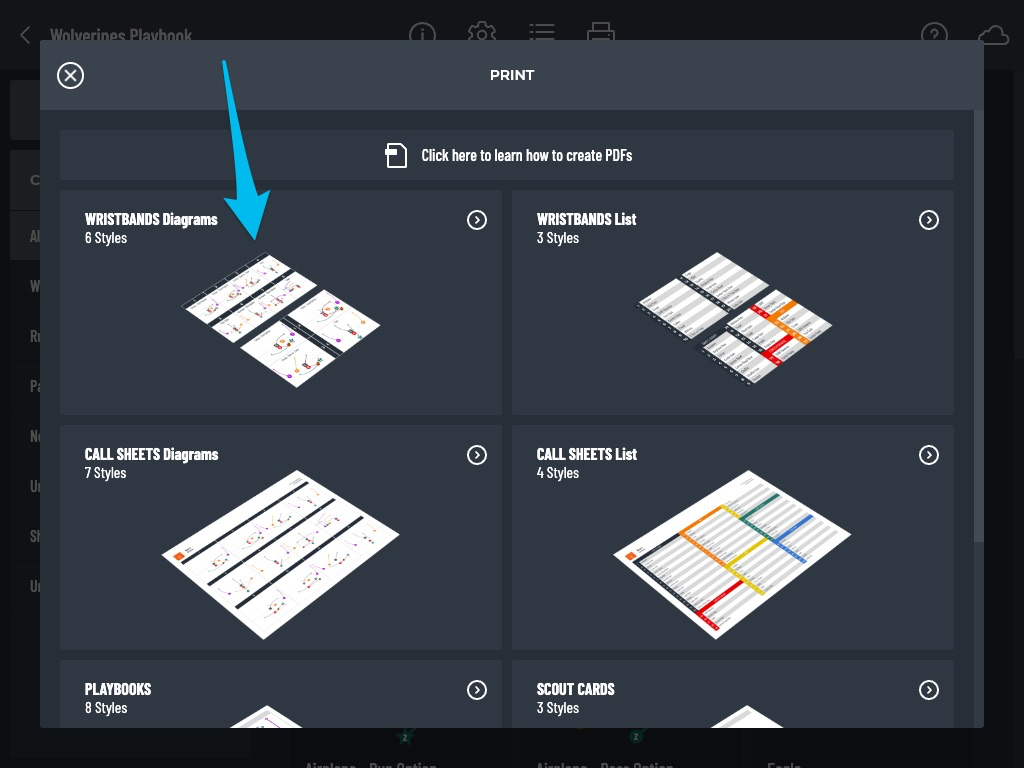Viewport: 1024px width, 768px height.
Task: Close the Print dialog with the X icon
Action: 71,76
